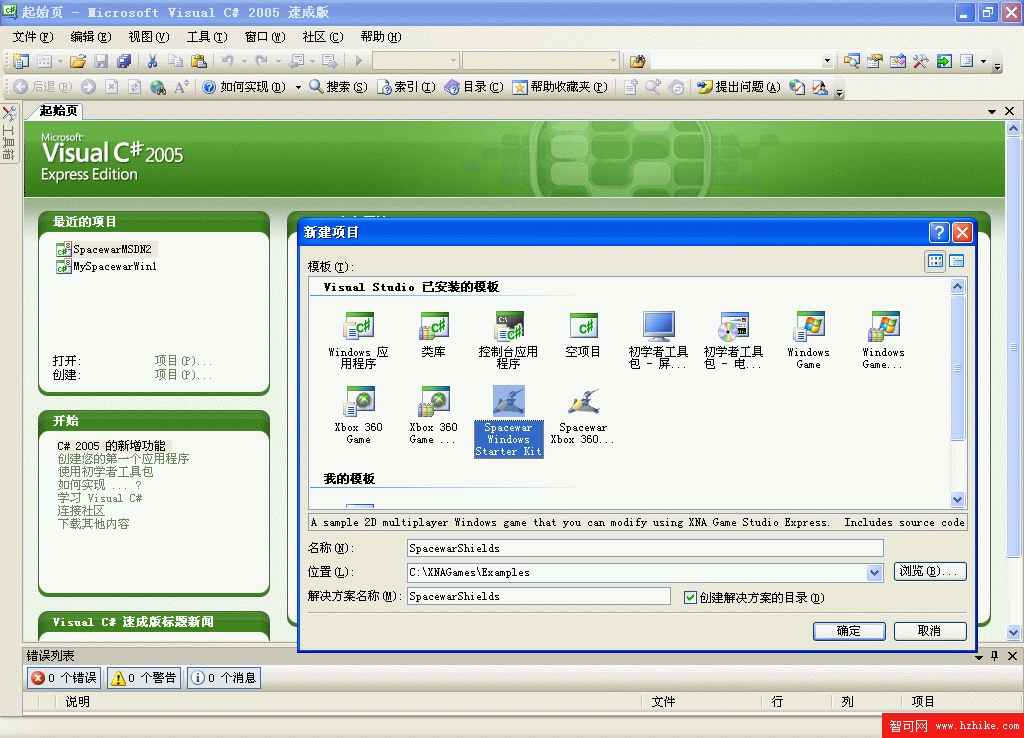Image resolution: width=1024 pixels, height=738 pixels.
Task: Click 提出问题 ask a question
Action: [x=739, y=87]
